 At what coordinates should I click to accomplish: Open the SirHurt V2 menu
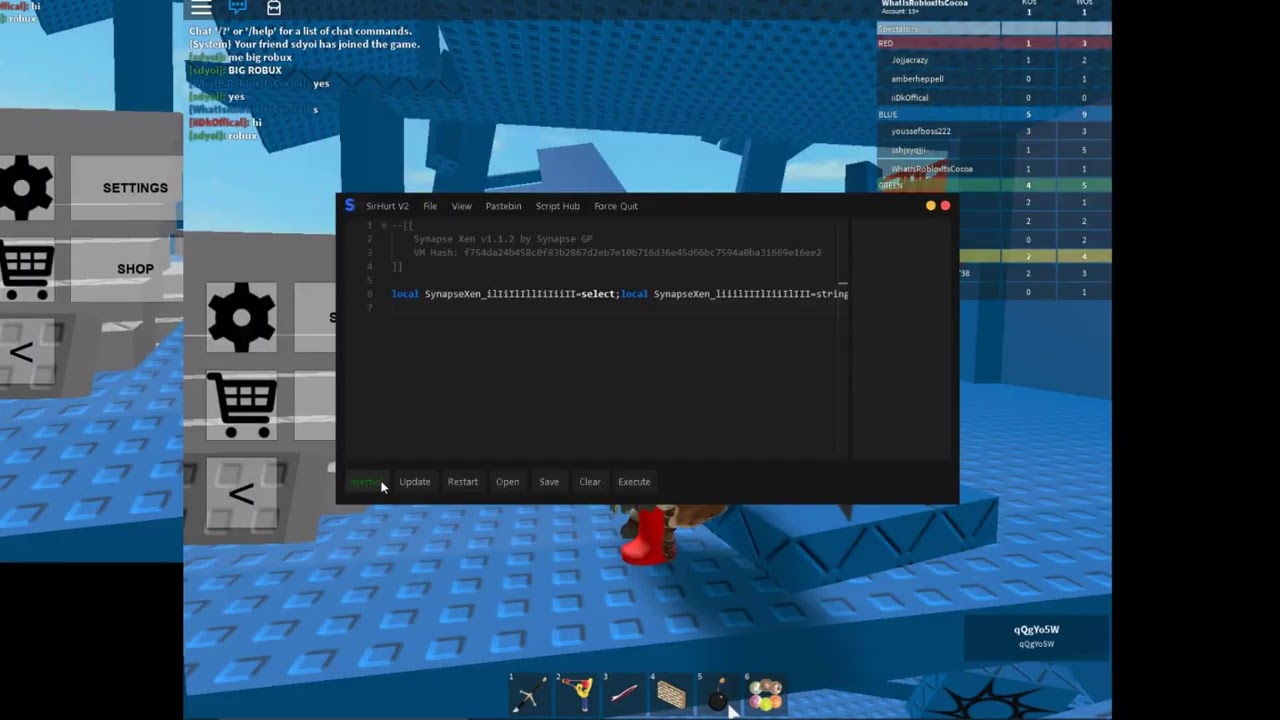click(387, 206)
